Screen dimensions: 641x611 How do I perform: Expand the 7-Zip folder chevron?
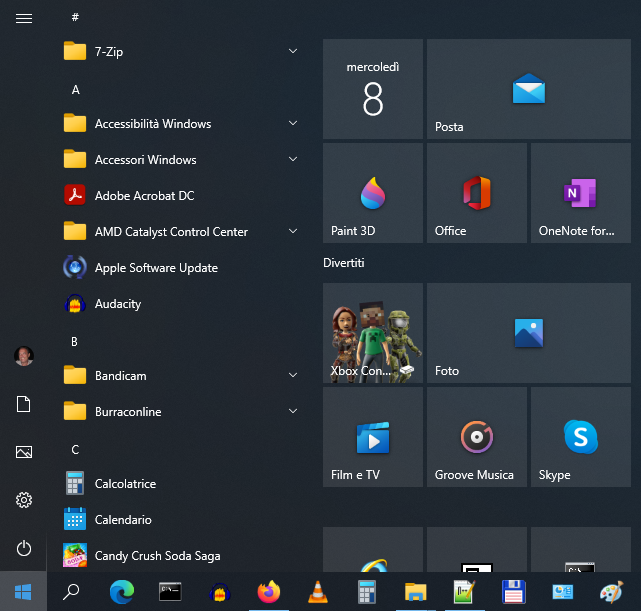[x=293, y=51]
